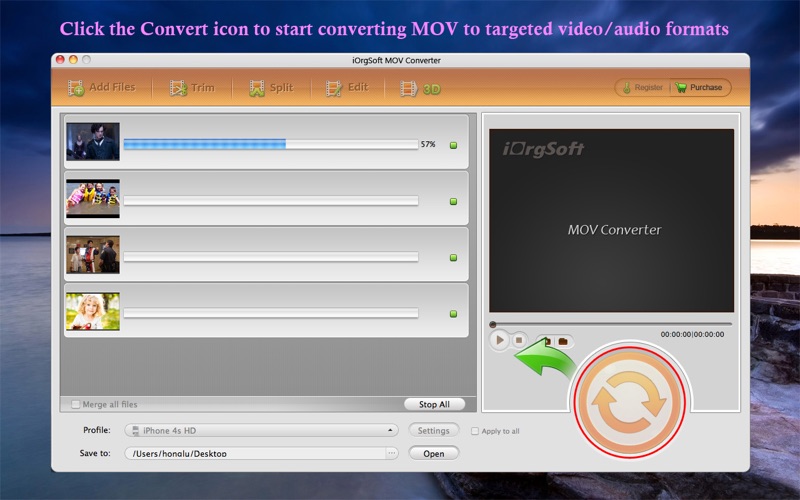Click the green stop square of third video
Screen dimensions: 800x500
click(x=453, y=258)
